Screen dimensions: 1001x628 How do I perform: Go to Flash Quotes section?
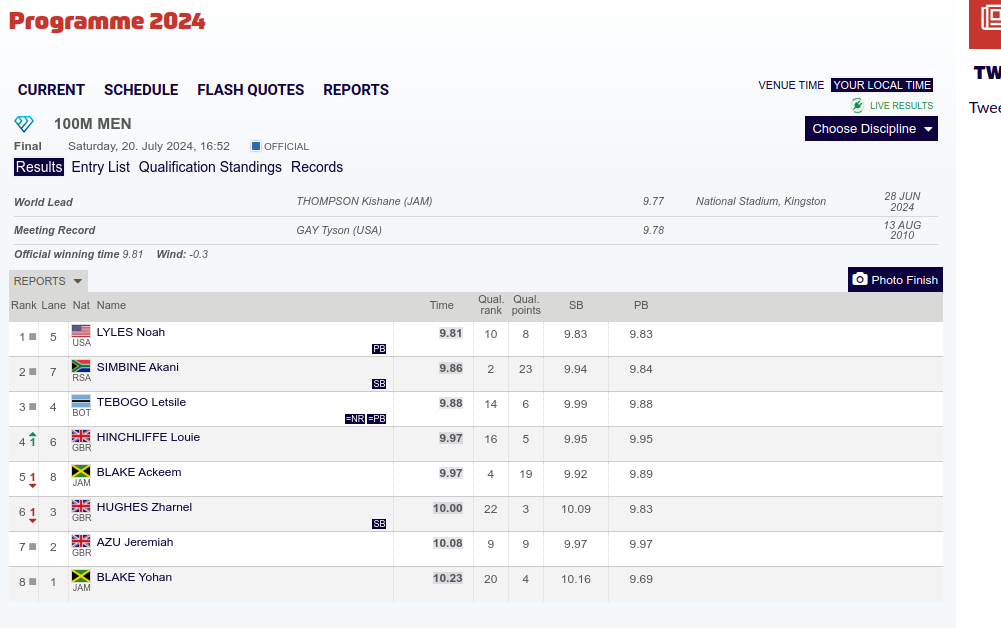tap(250, 90)
